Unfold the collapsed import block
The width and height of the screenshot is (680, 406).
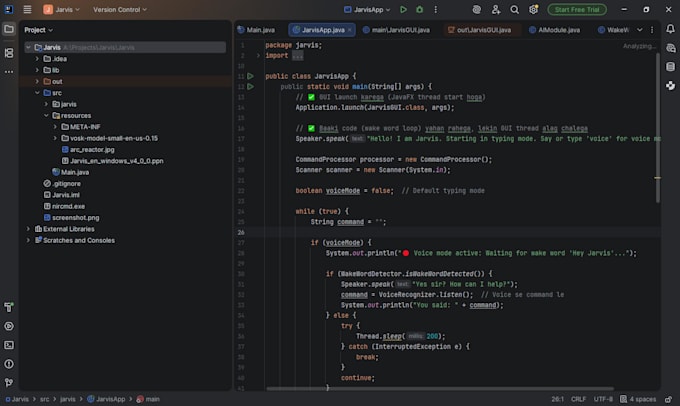258,56
